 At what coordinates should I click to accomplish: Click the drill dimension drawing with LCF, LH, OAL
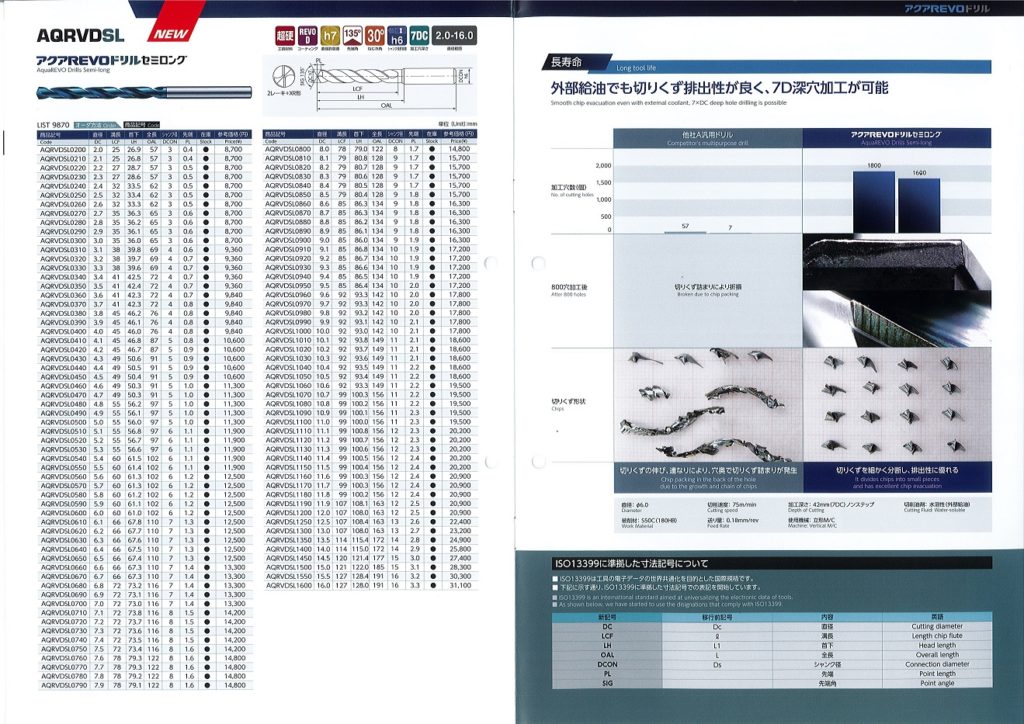pyautogui.click(x=385, y=84)
